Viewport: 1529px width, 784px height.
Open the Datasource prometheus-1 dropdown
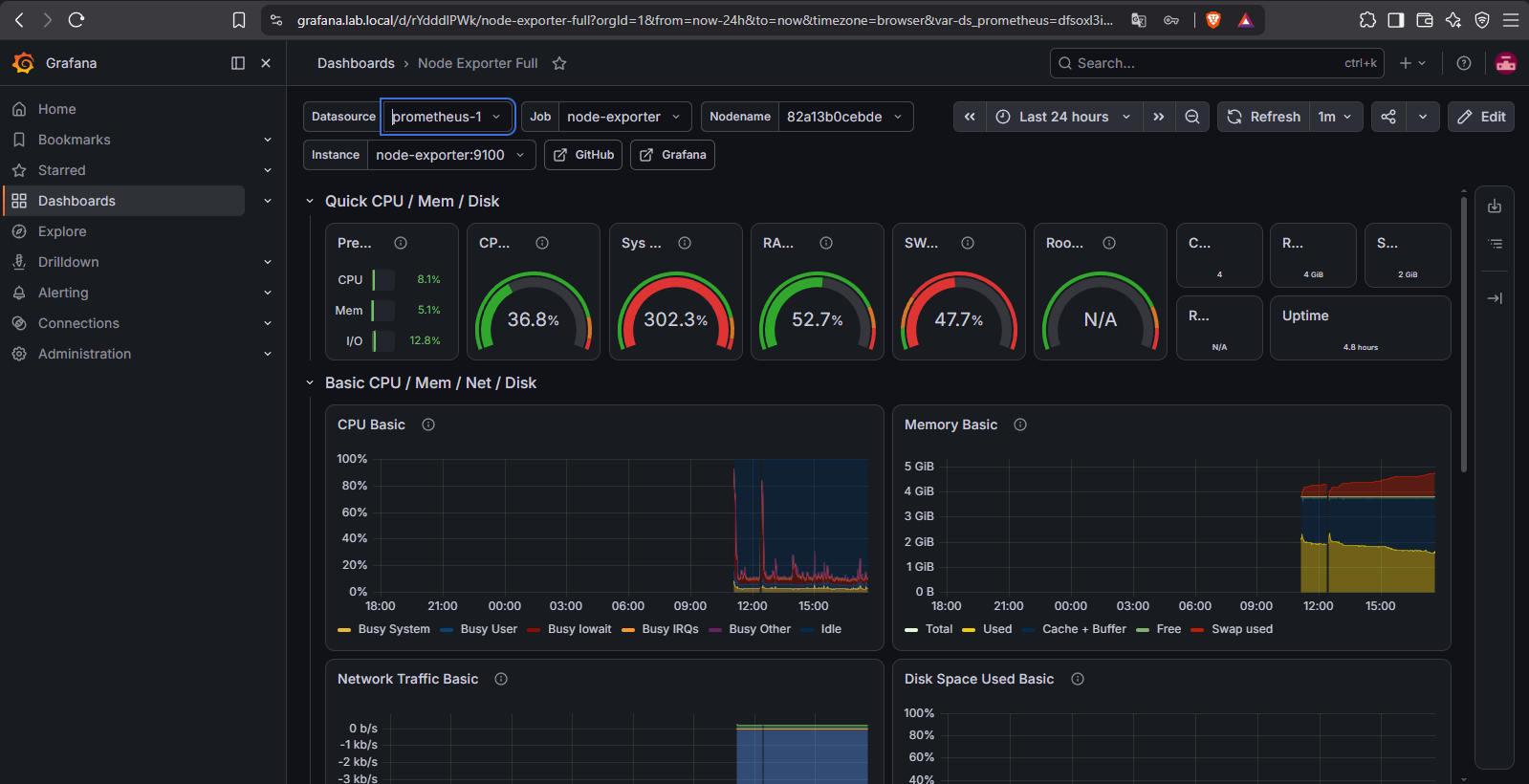point(448,117)
